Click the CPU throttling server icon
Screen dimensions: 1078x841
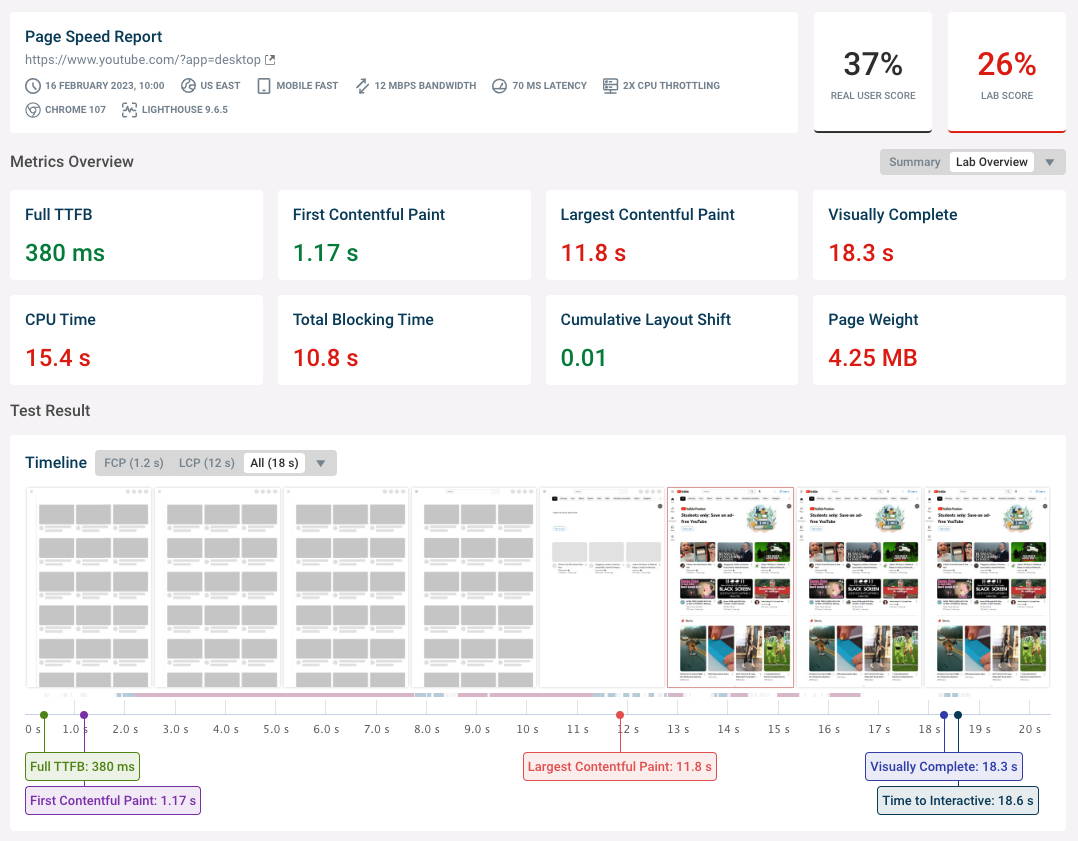(x=610, y=86)
